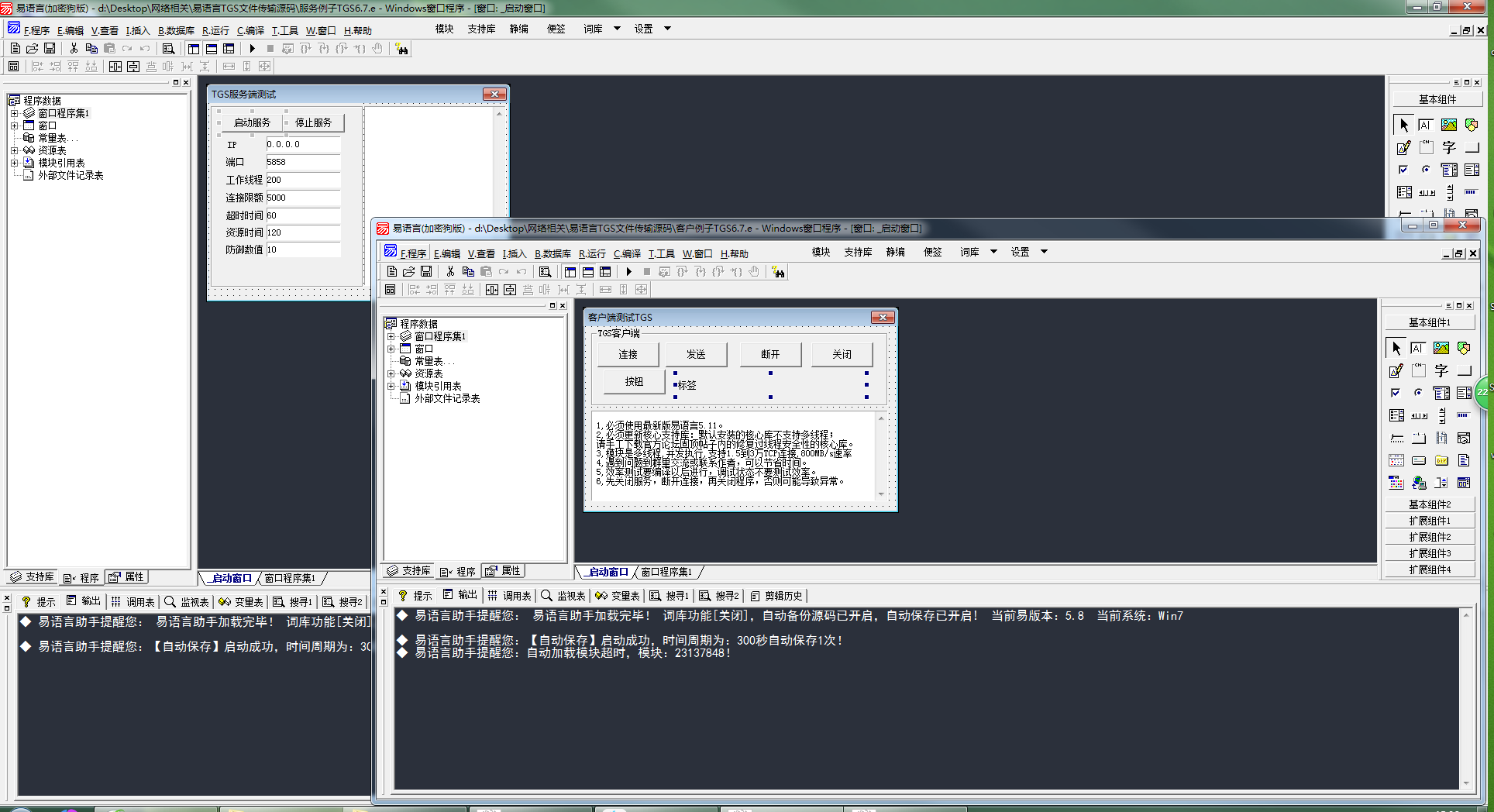The height and width of the screenshot is (812, 1494).
Task: Select picture box component in back window 基本组件
Action: (x=1448, y=125)
